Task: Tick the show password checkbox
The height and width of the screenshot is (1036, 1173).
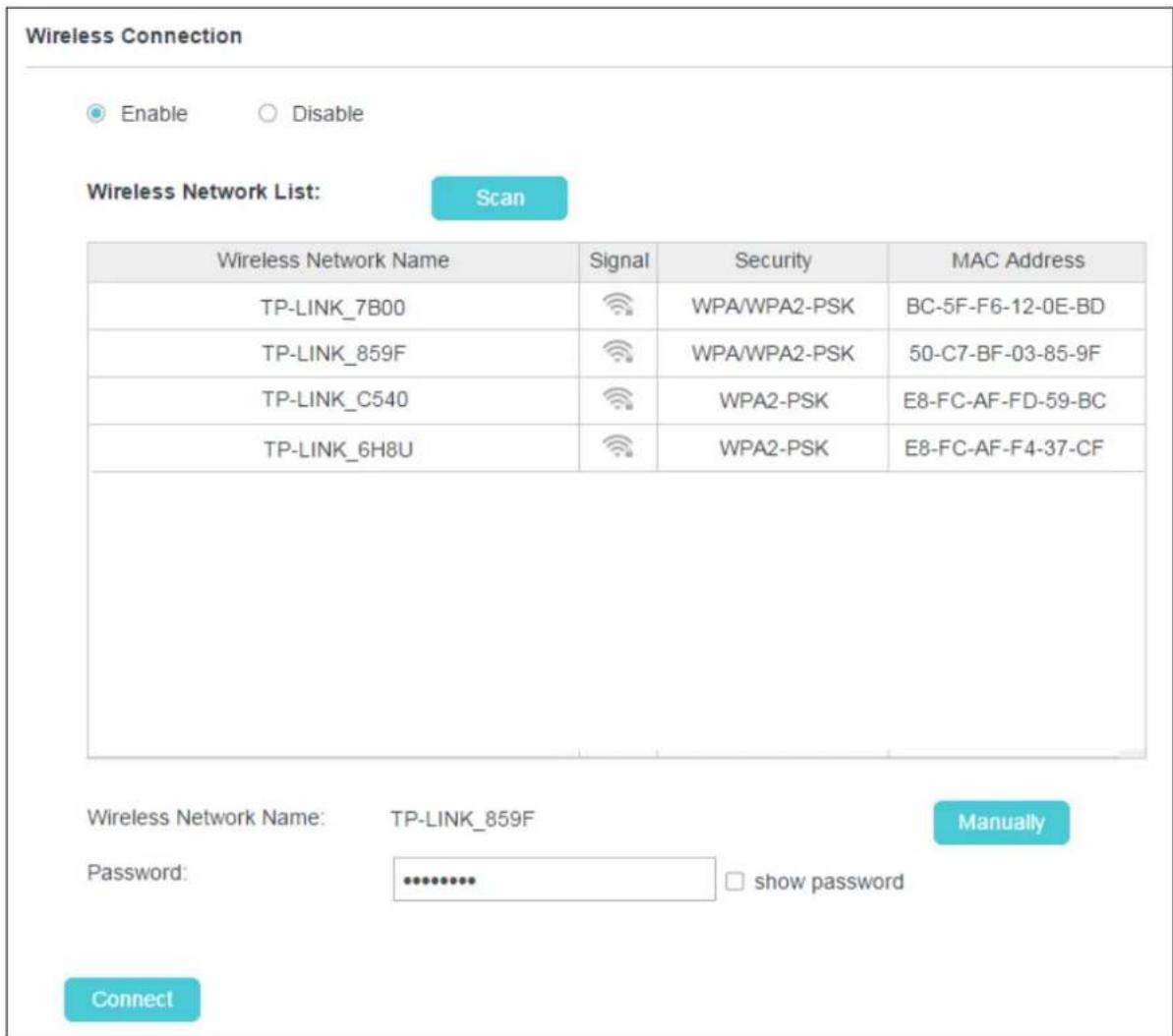Action: (734, 881)
